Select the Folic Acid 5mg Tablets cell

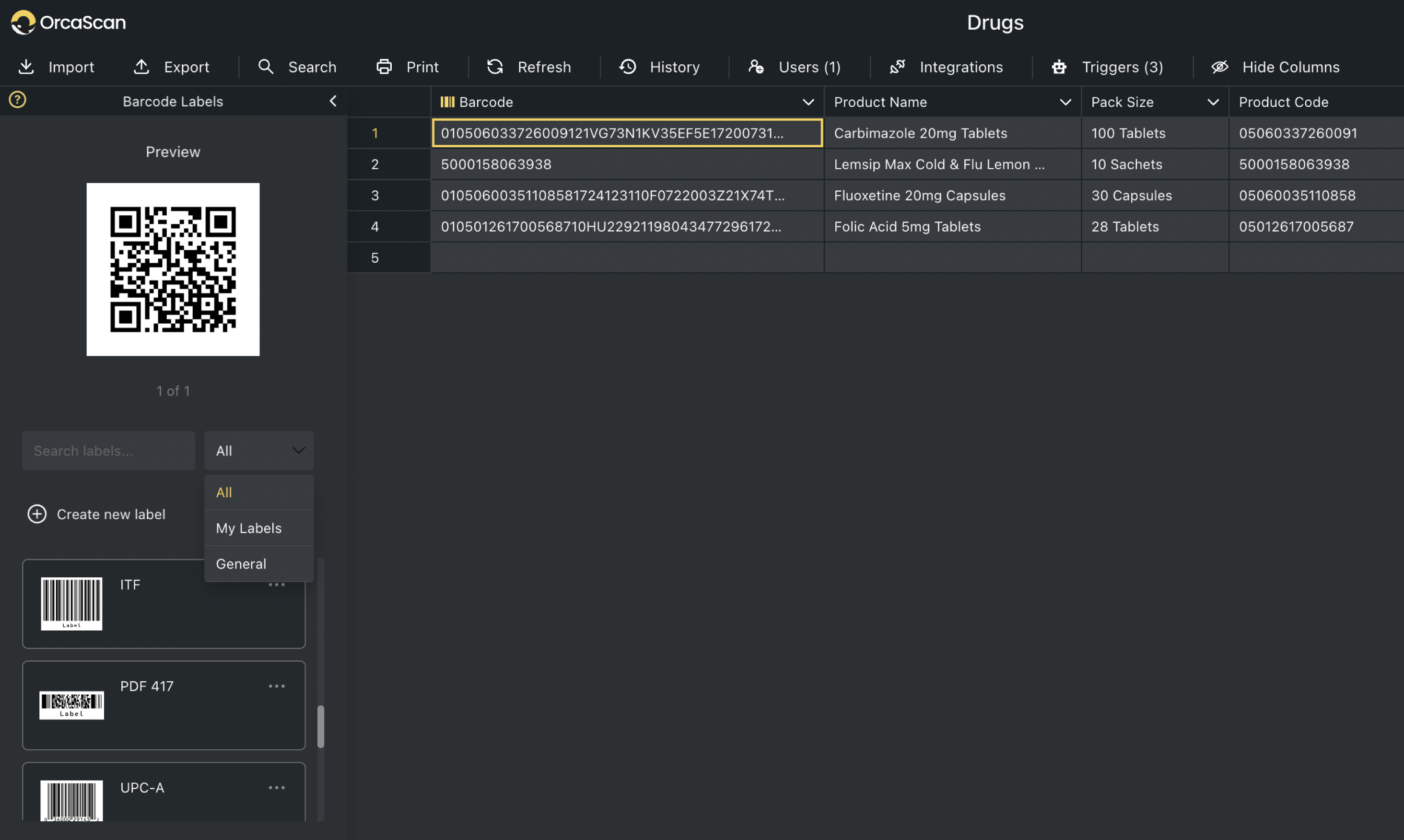coord(953,226)
